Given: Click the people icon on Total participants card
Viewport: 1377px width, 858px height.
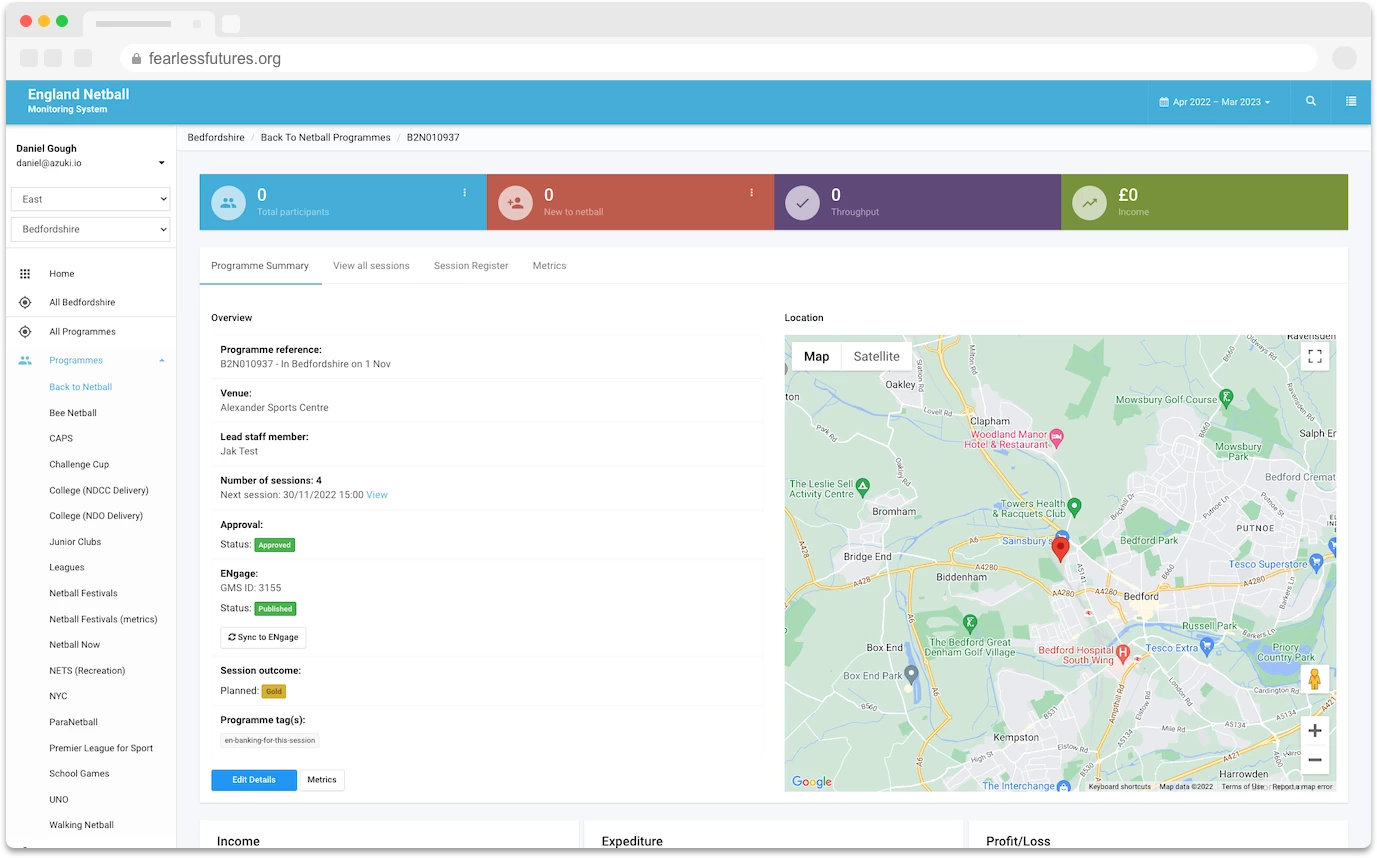Looking at the screenshot, I should (227, 201).
